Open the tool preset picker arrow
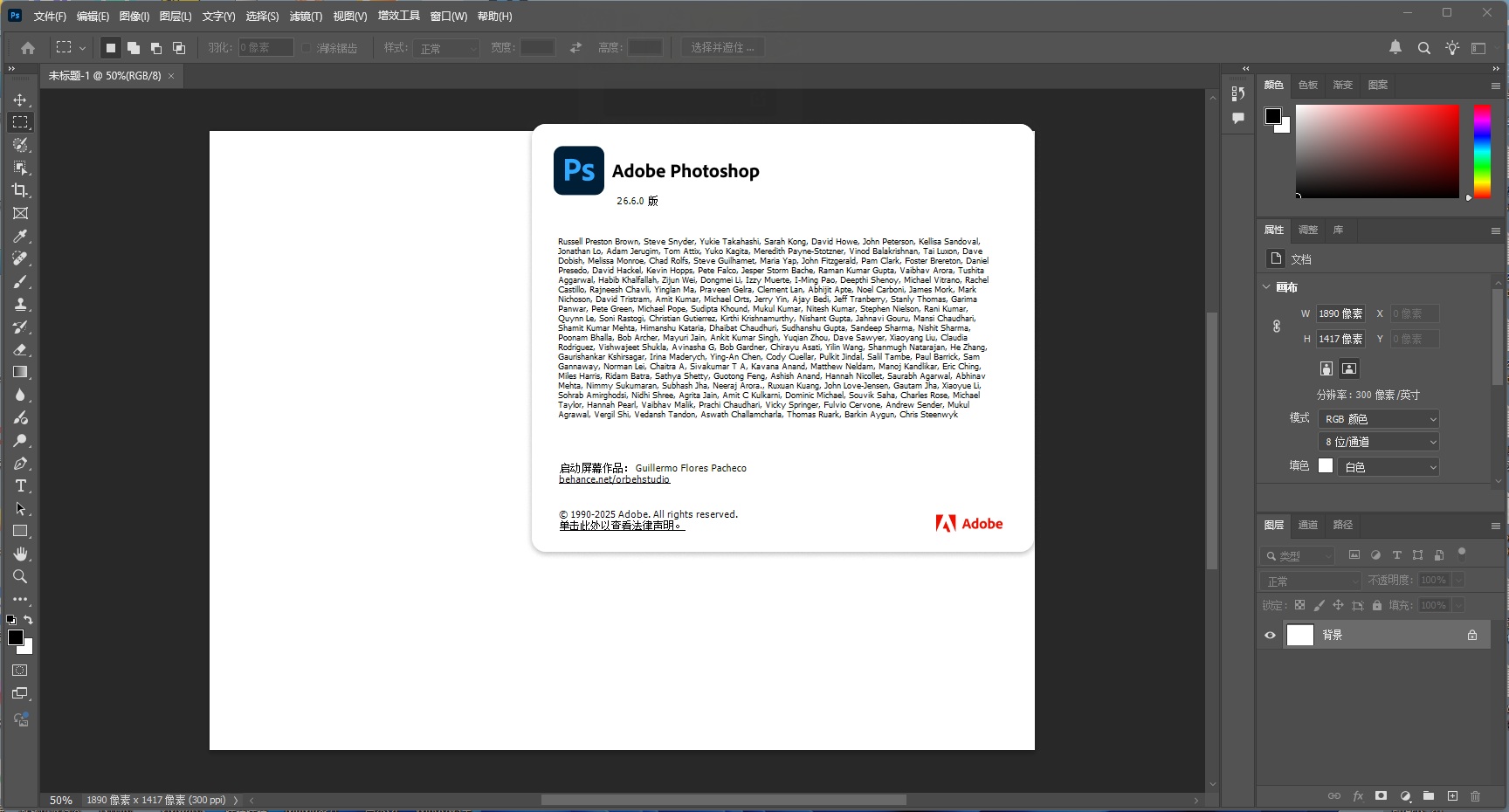Viewport: 1509px width, 812px height. [82, 48]
